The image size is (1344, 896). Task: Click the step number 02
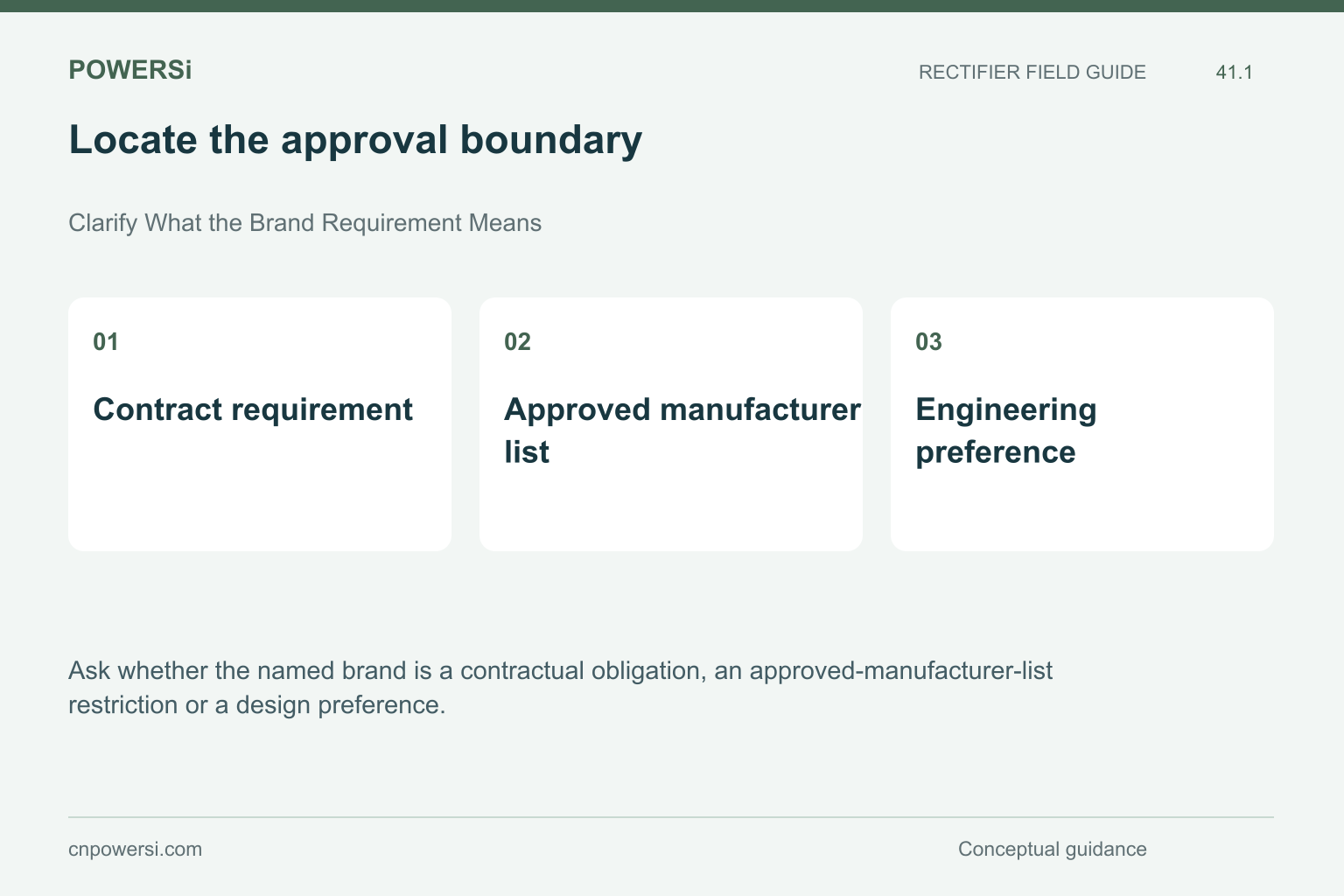517,342
